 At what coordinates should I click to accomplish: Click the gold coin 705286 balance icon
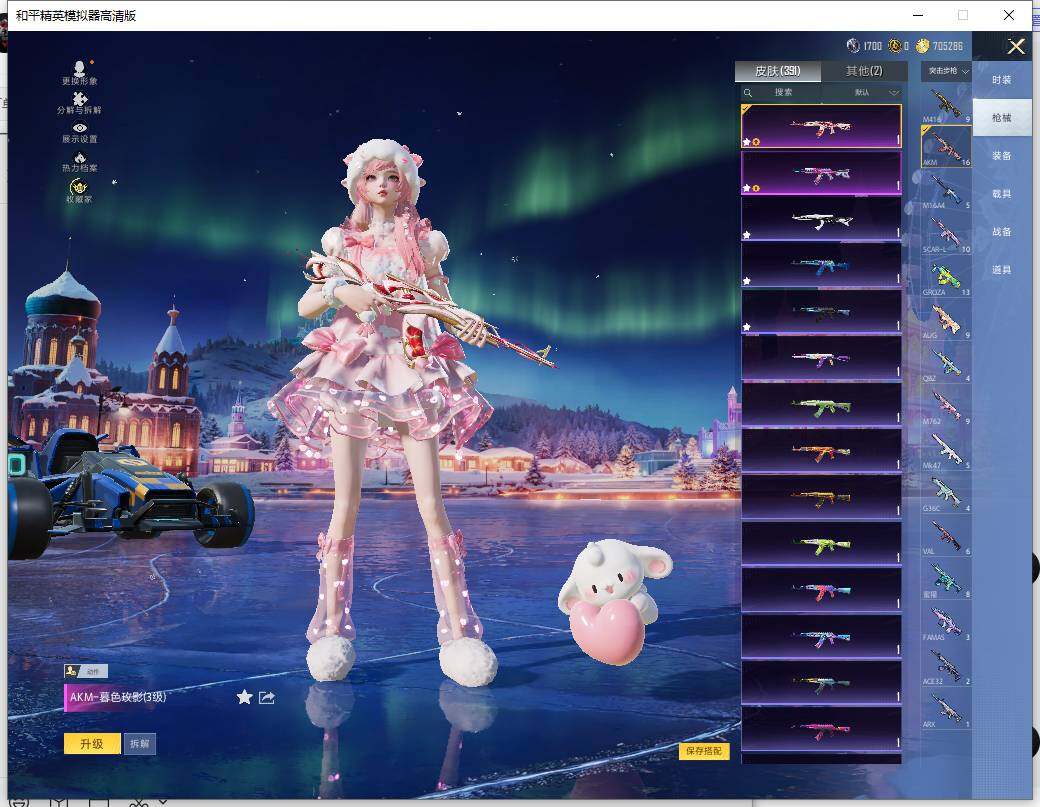[922, 46]
